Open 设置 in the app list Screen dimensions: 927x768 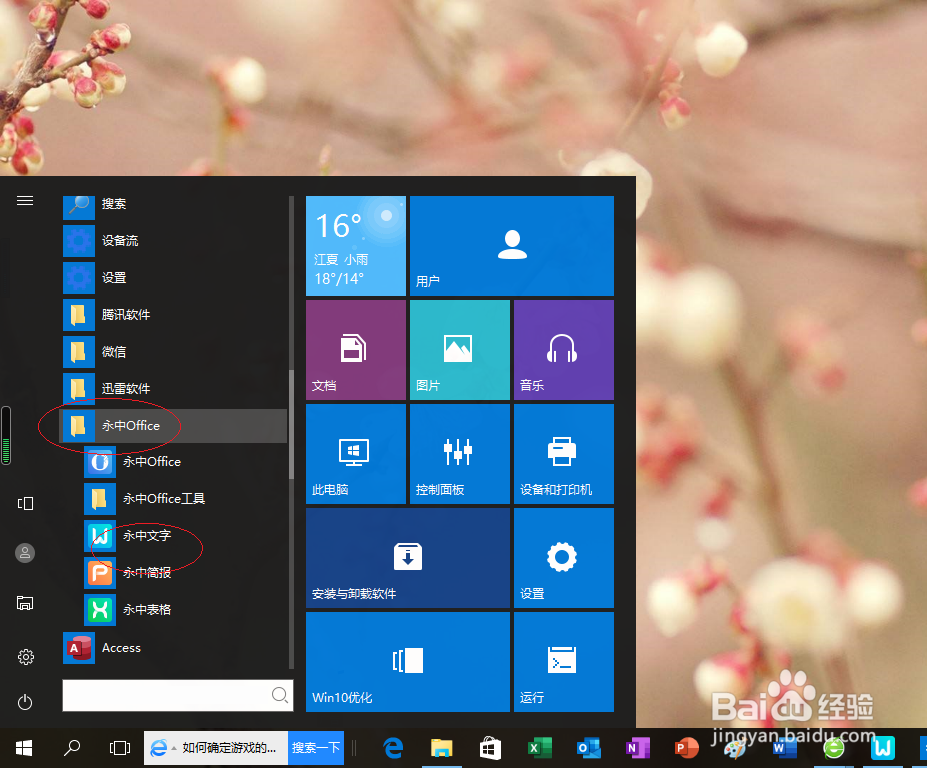174,278
